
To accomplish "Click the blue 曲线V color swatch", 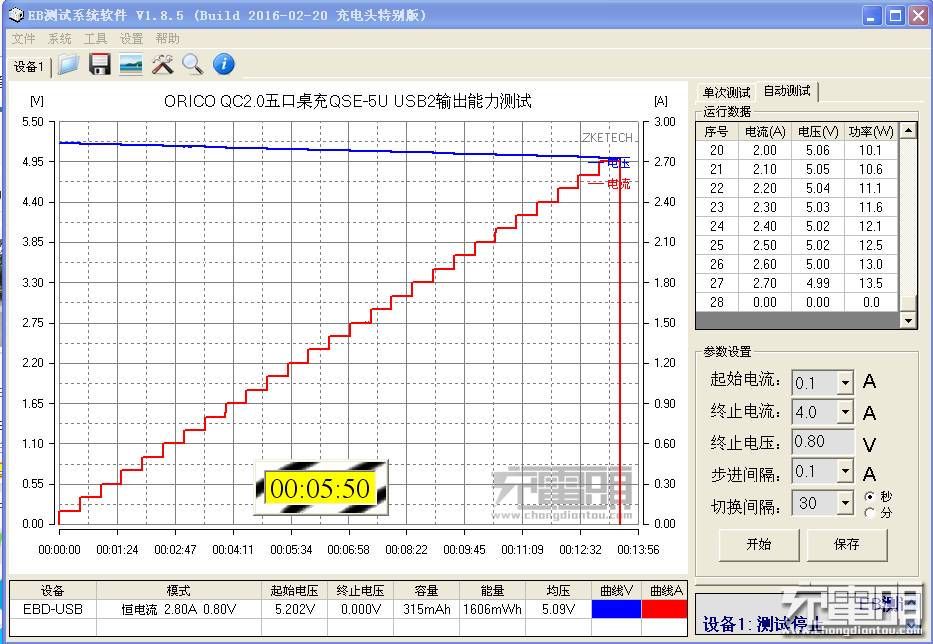I will point(616,609).
